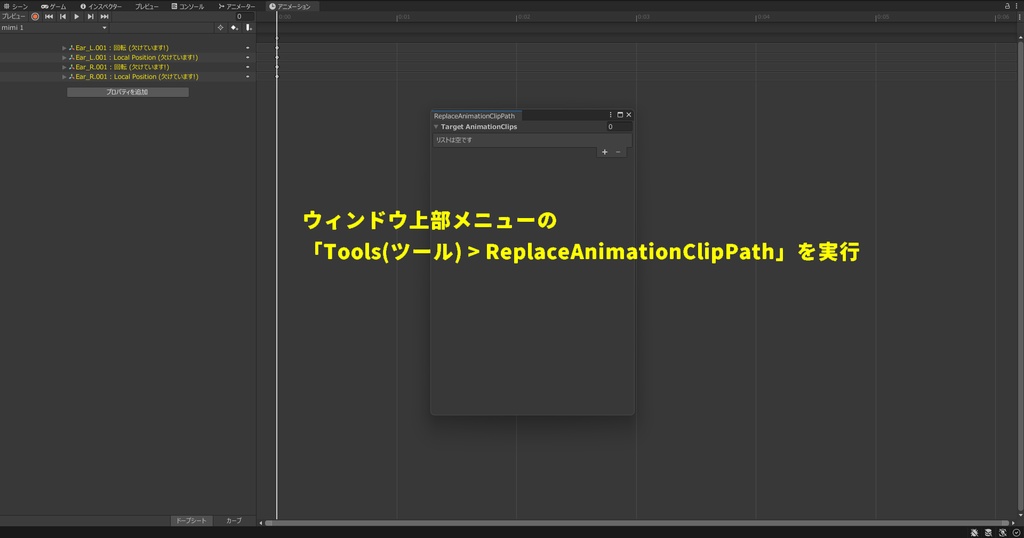Click the ReplaceAnimationClipPath window tab
1024x538 pixels.
pos(474,116)
